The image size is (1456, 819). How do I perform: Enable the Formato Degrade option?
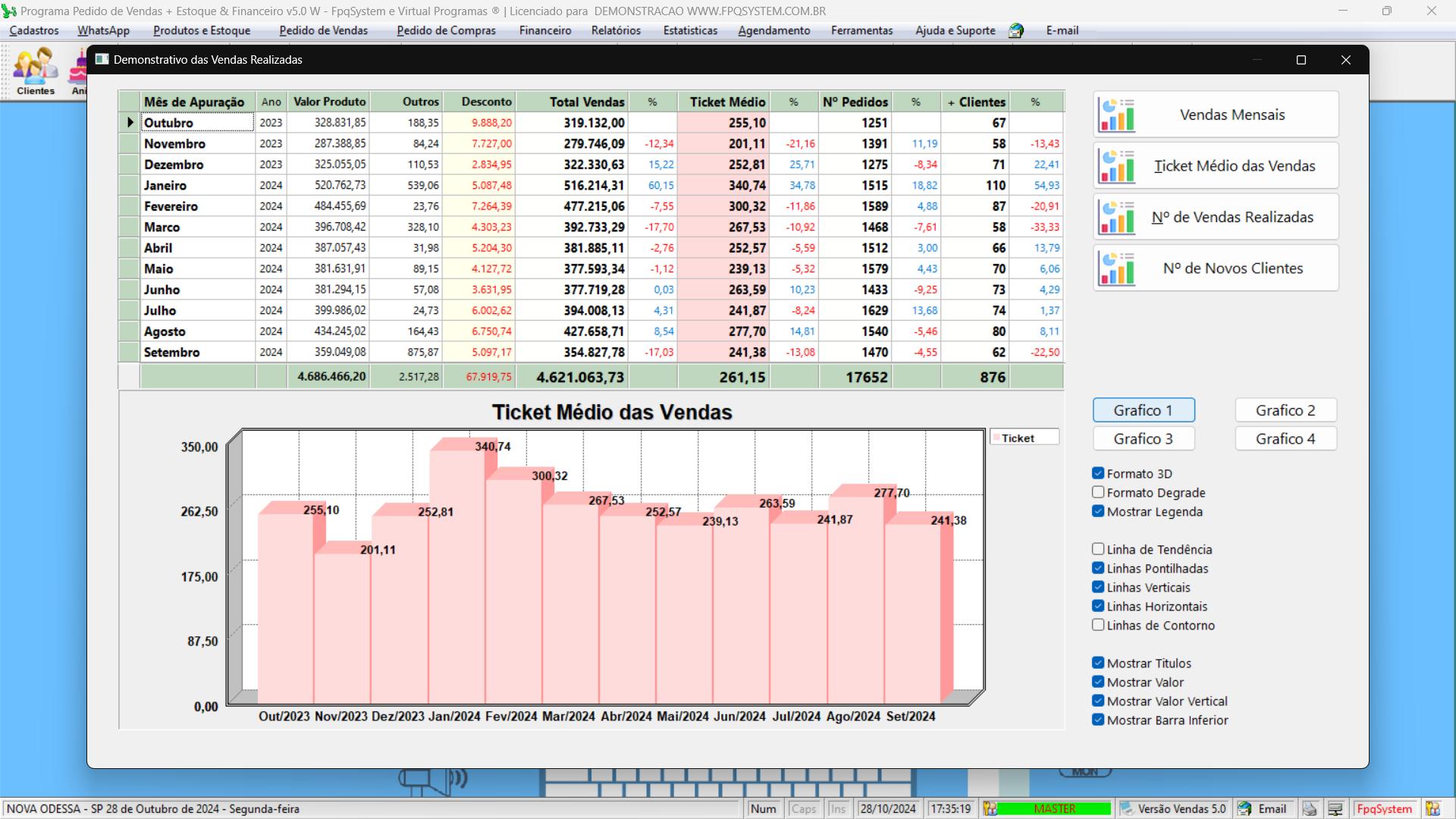tap(1098, 492)
